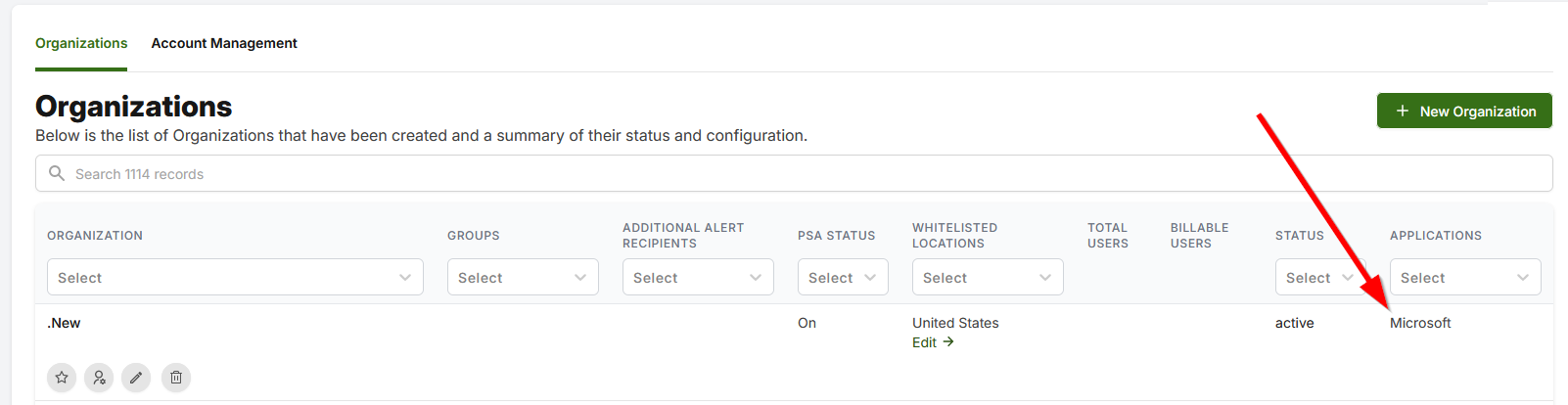Click the plus icon on New Organization
Image resolution: width=1568 pixels, height=405 pixels.
point(1403,111)
